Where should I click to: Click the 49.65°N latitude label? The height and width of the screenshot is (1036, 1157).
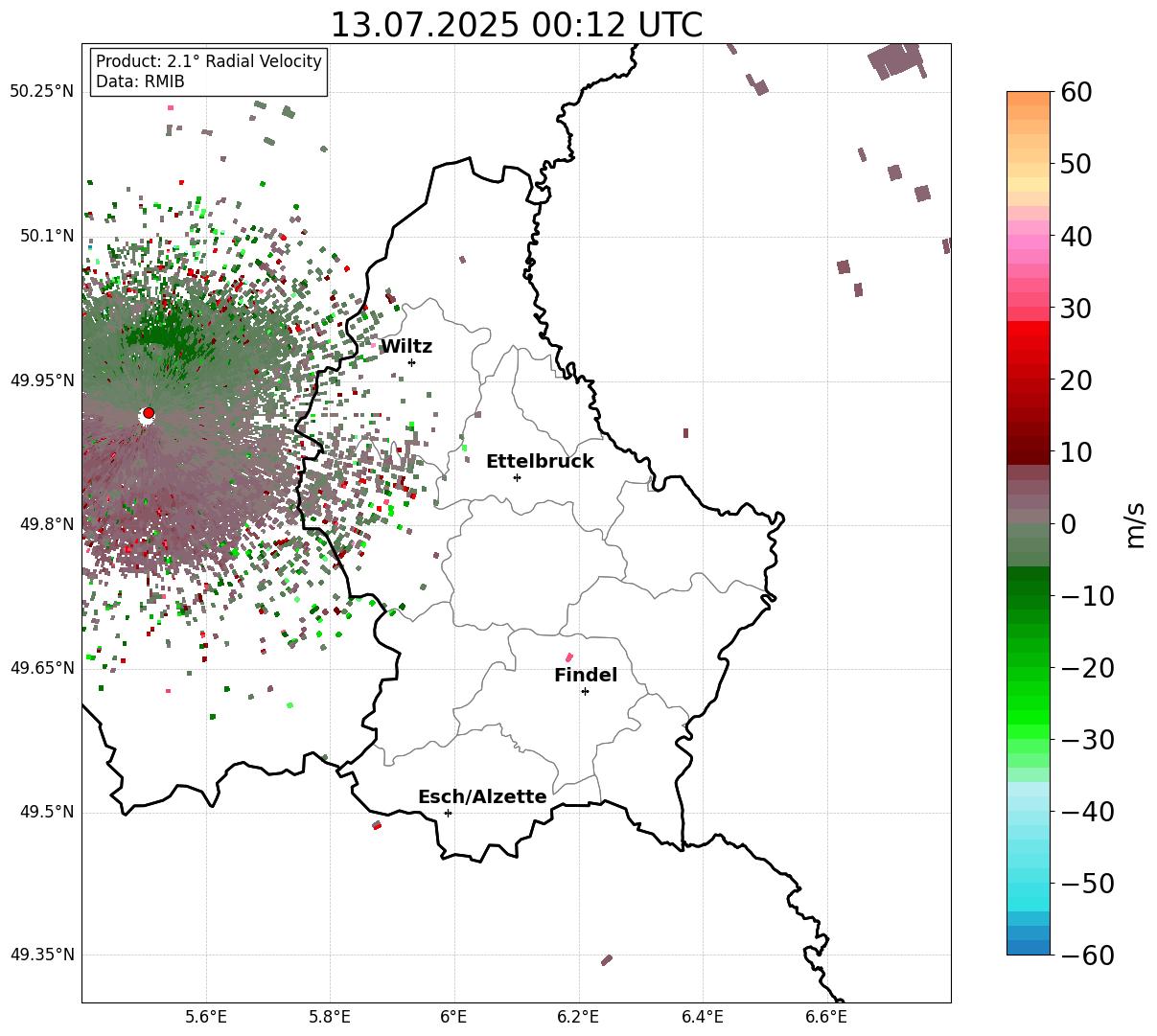click(x=42, y=668)
